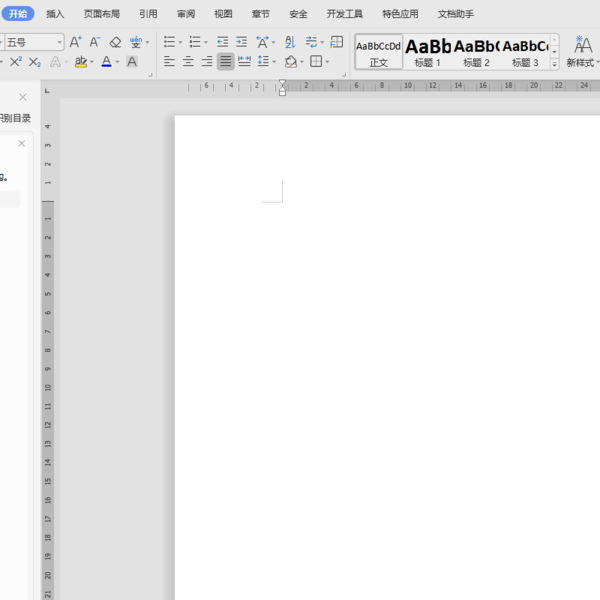
Task: Center align the paragraph
Action: (188, 62)
